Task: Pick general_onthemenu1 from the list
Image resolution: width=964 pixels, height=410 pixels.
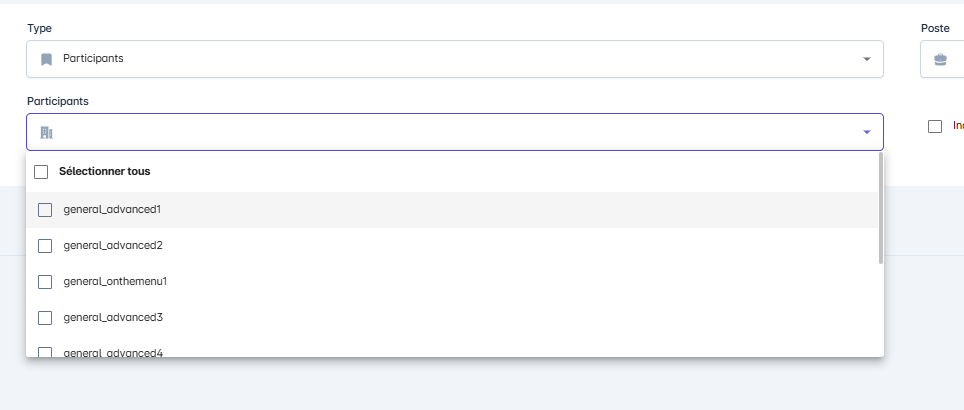Action: [115, 282]
